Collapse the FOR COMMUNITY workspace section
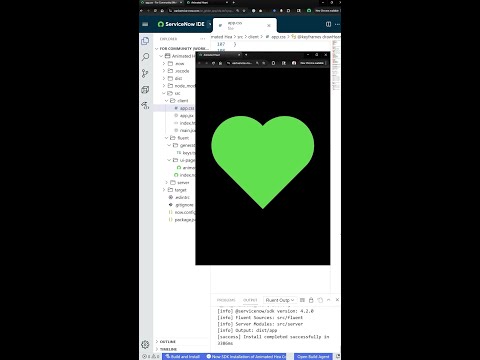This screenshot has width=480, height=360. tap(183, 48)
